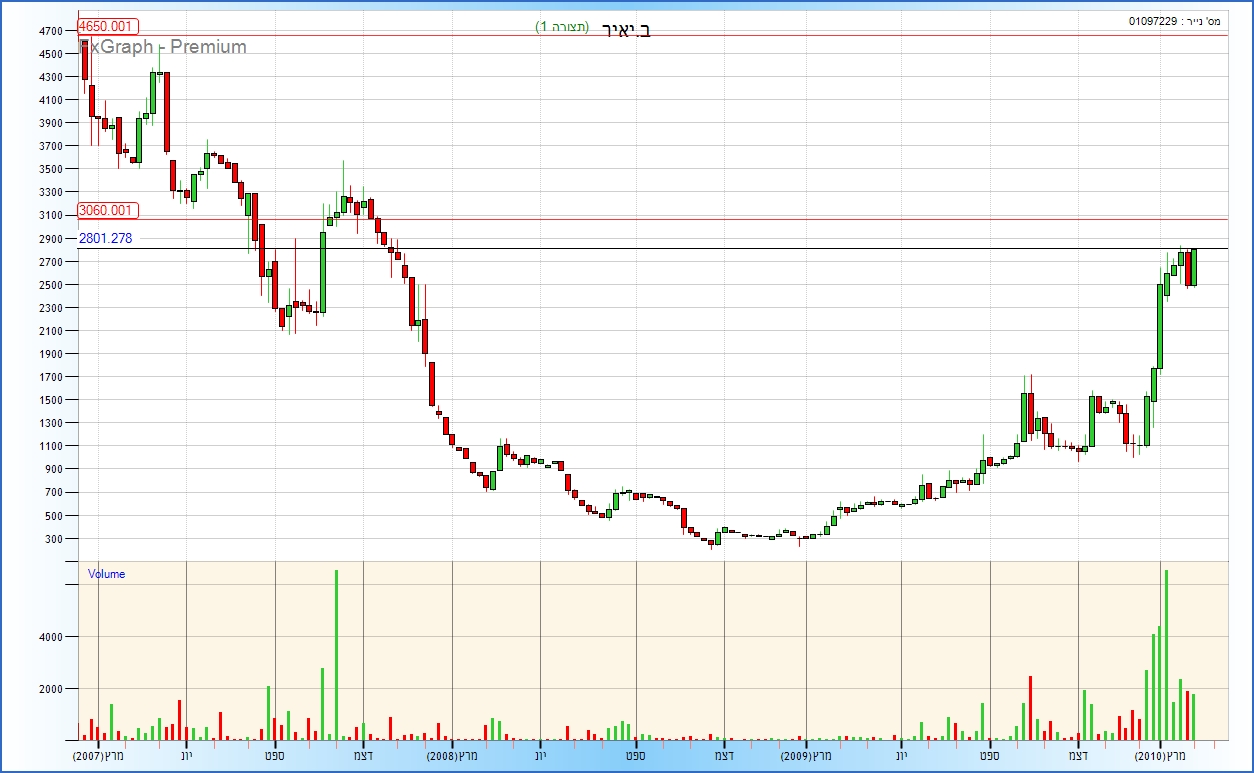Click the tallest green volume bar in late 2007
Viewport: 1254px width, 773px height.
pyautogui.click(x=336, y=655)
